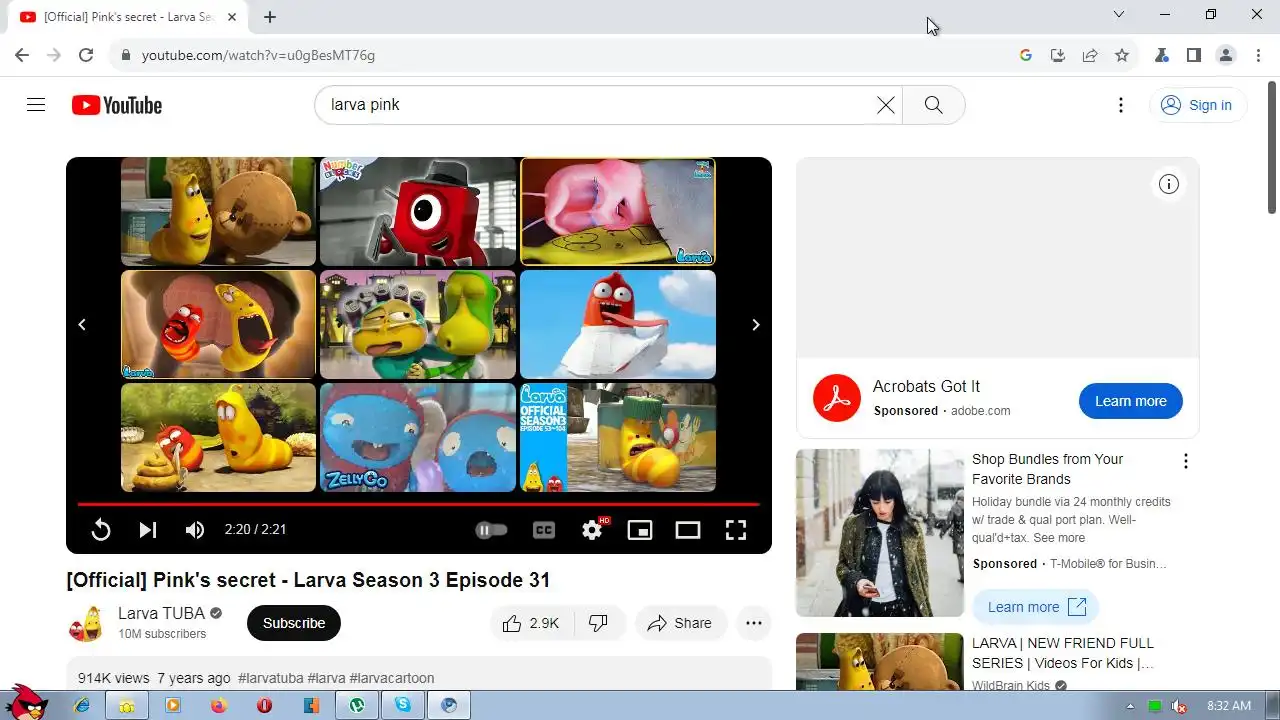
Task: Close the Pink's secret tab
Action: (x=232, y=17)
